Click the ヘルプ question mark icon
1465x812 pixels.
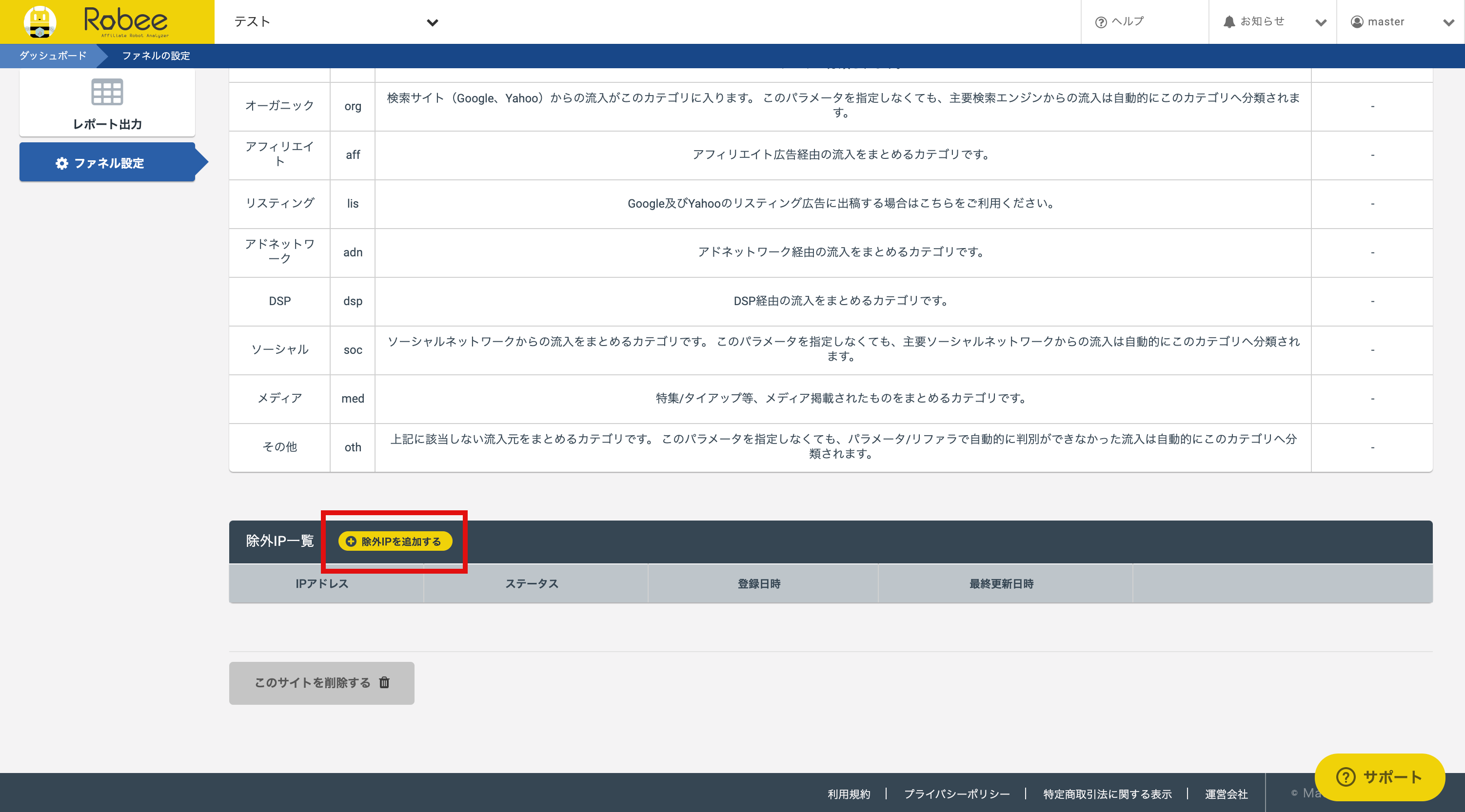coord(1100,22)
